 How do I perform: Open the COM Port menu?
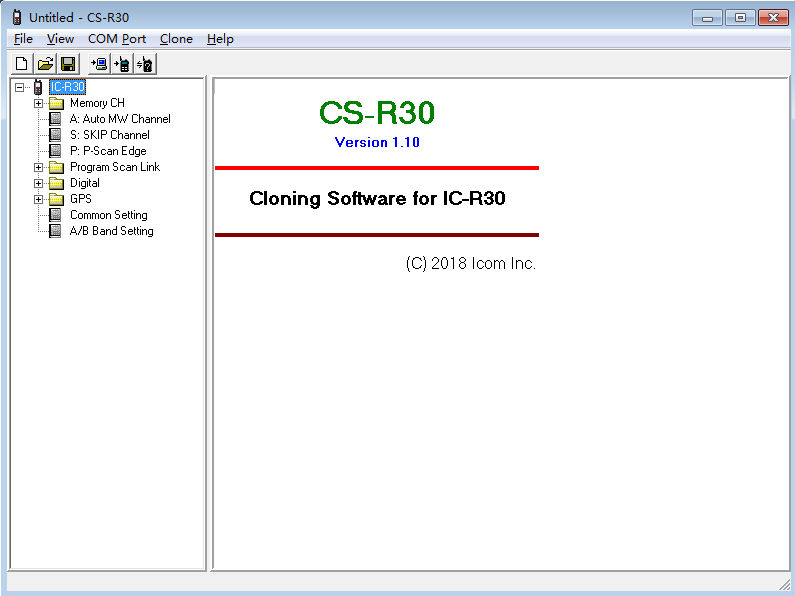tap(116, 39)
